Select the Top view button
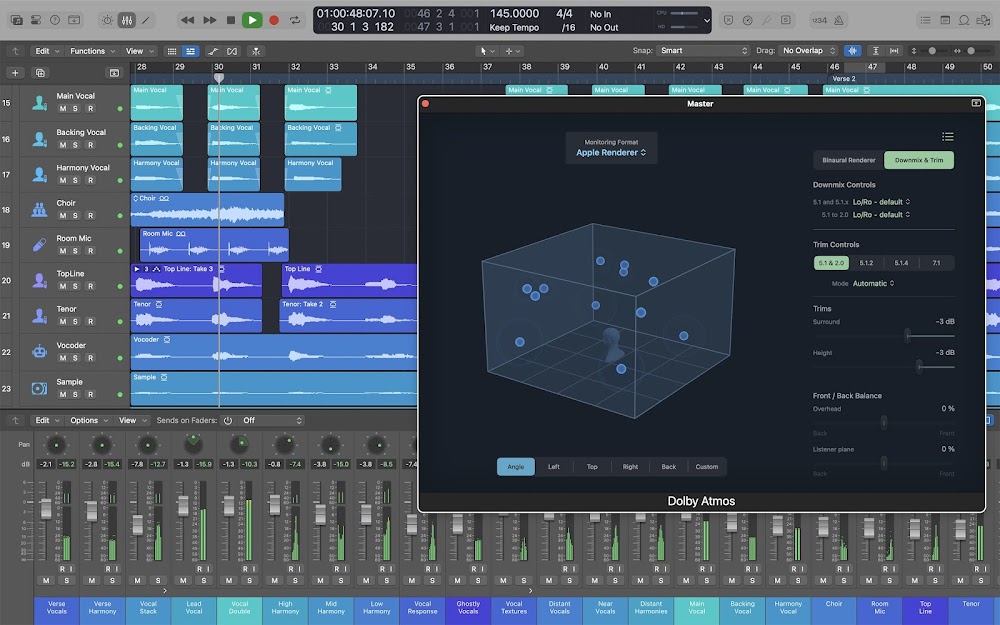Viewport: 1000px width, 625px height. [x=592, y=467]
